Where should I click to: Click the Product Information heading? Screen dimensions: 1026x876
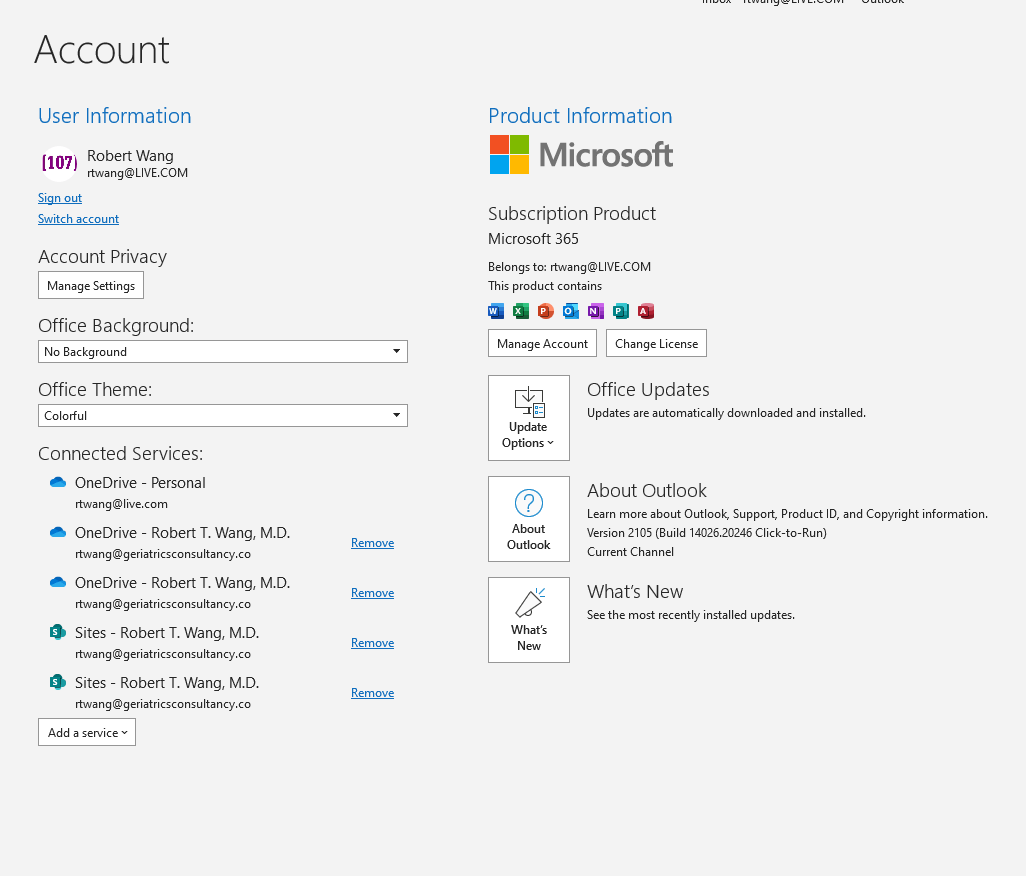[580, 116]
